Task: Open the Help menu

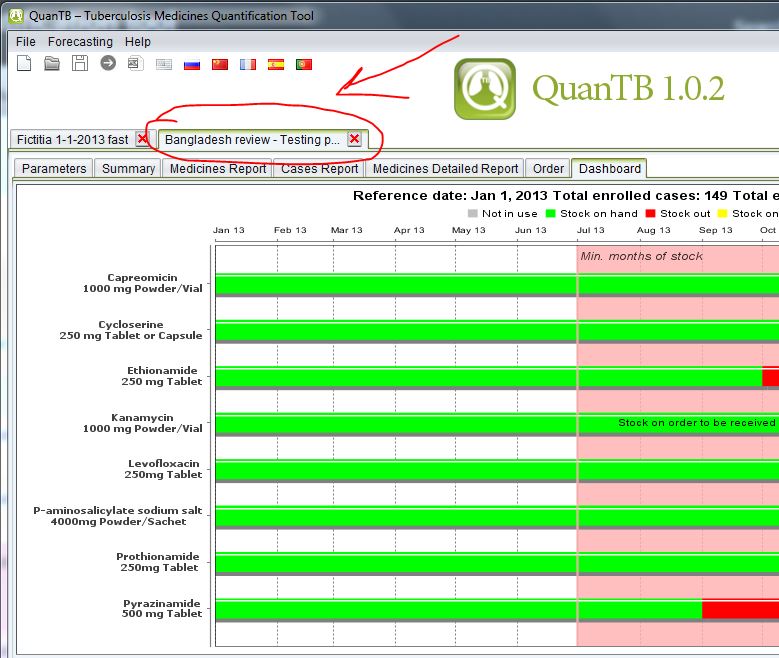Action: click(138, 42)
